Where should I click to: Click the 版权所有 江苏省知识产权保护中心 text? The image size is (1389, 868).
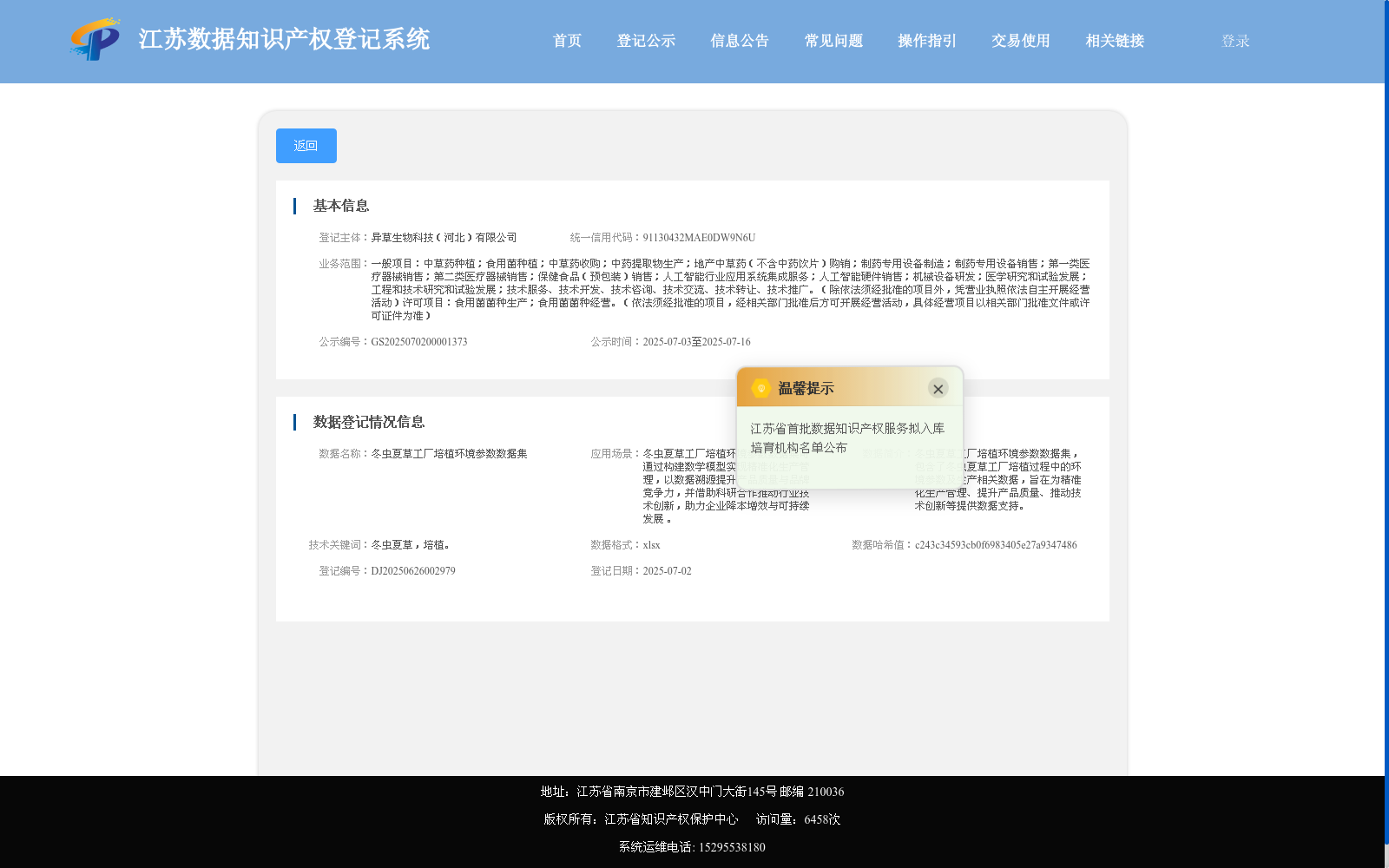tap(641, 819)
